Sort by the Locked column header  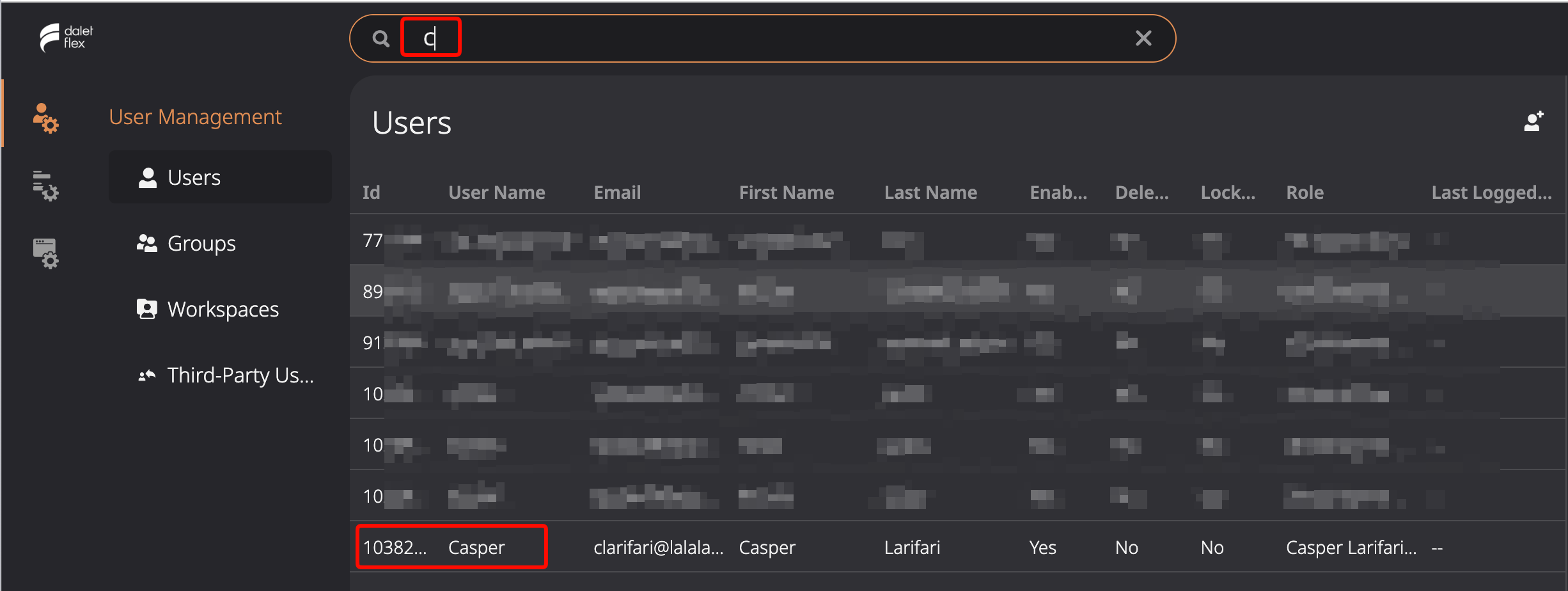tap(1228, 193)
